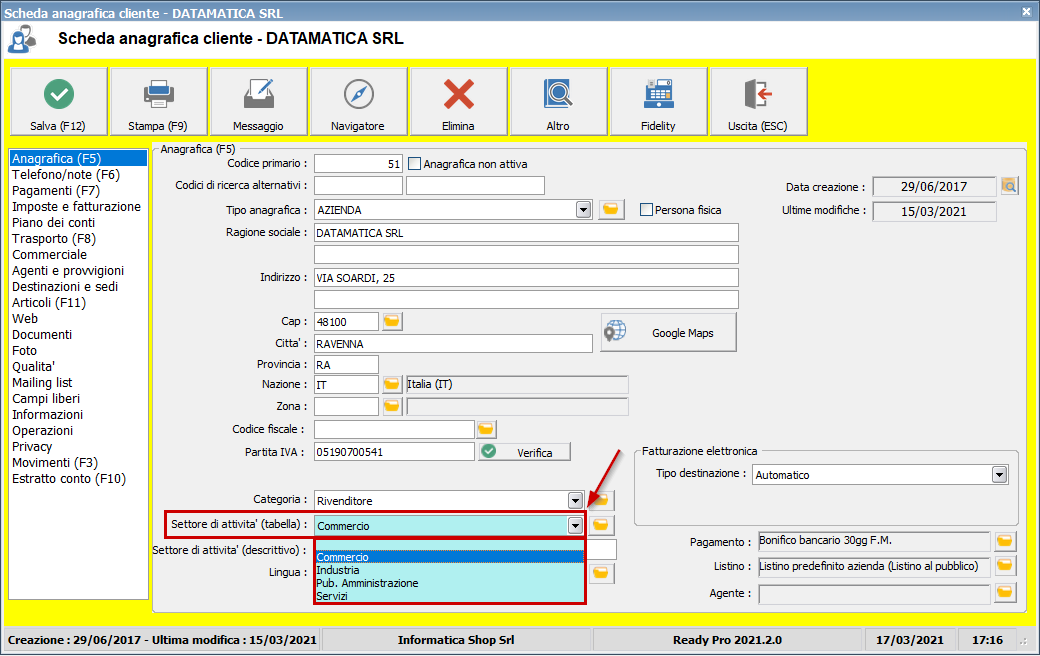Open folder lookup beside the Lingua field
Image resolution: width=1040 pixels, height=656 pixels.
point(601,573)
